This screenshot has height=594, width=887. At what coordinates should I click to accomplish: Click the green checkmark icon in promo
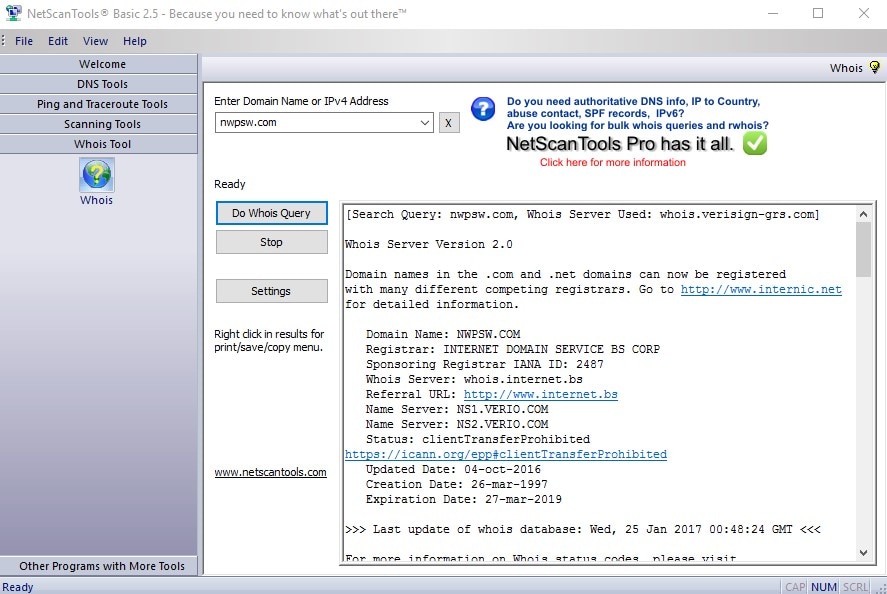tap(755, 143)
